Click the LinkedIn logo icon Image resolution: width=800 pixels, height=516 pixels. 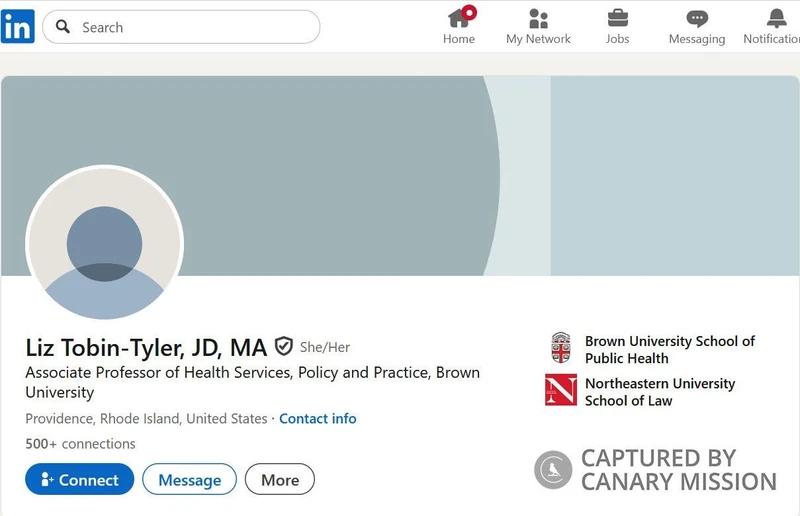tap(18, 27)
